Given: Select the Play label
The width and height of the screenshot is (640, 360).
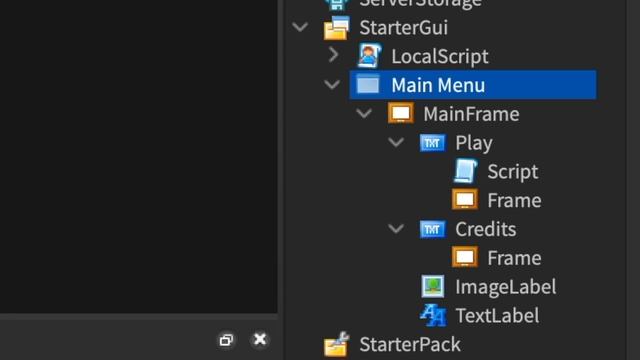Looking at the screenshot, I should tap(474, 143).
